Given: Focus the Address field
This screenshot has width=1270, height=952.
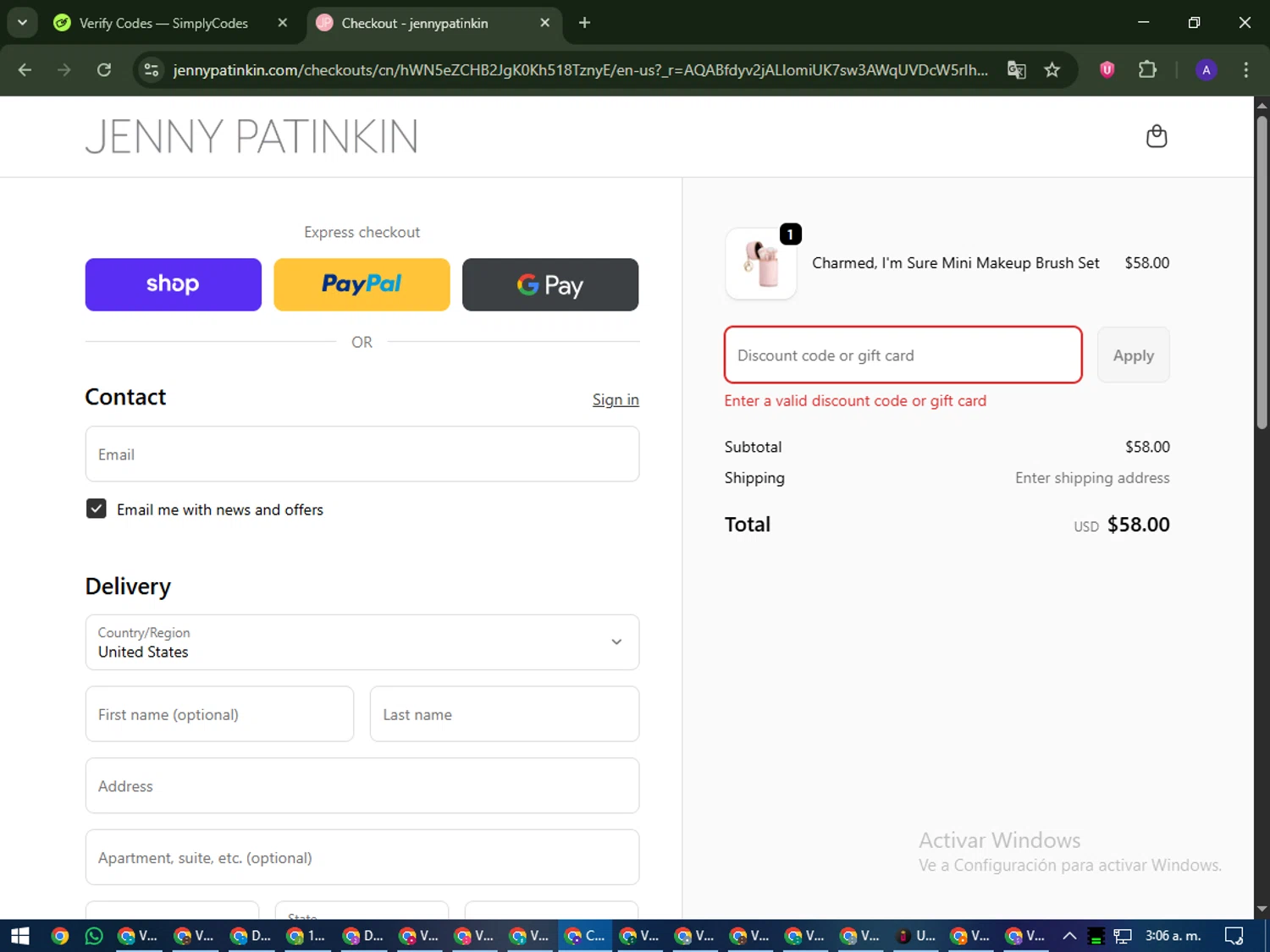Looking at the screenshot, I should pyautogui.click(x=362, y=786).
